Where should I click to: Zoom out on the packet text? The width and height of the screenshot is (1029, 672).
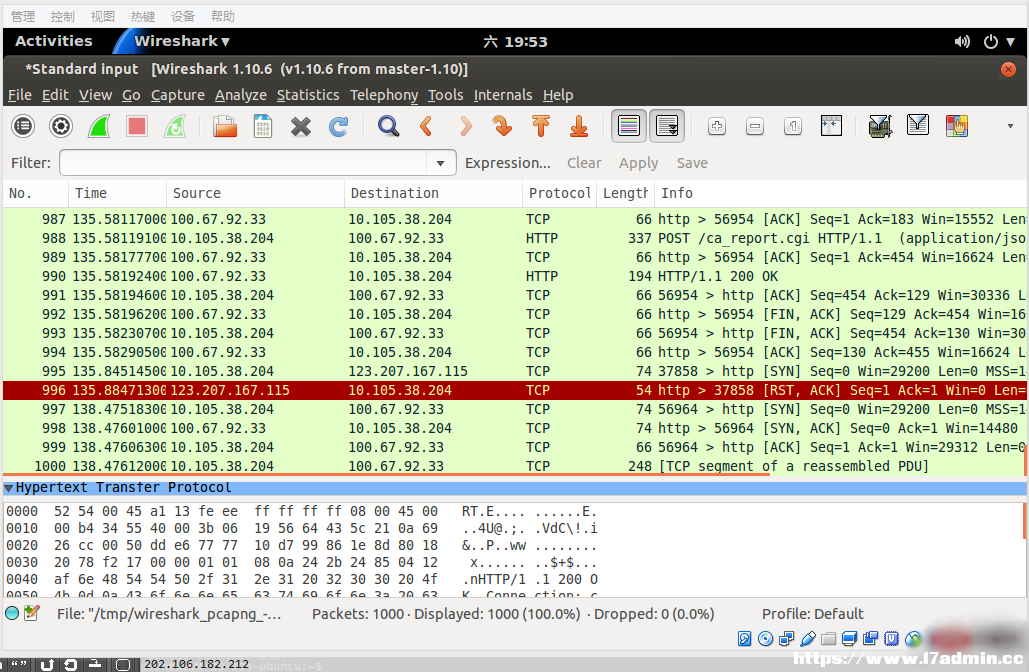(x=755, y=126)
